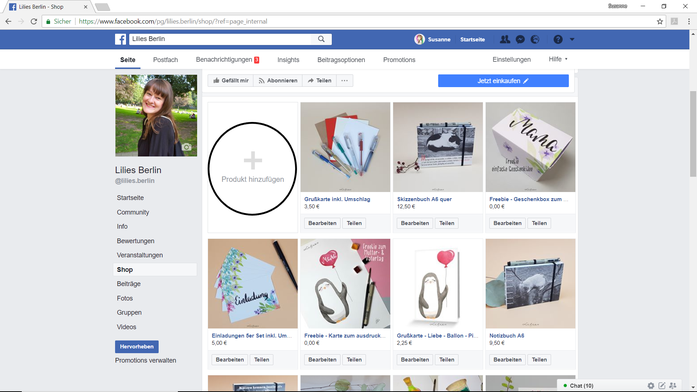Click in the Facebook search field
This screenshot has width=697, height=392.
(x=221, y=39)
